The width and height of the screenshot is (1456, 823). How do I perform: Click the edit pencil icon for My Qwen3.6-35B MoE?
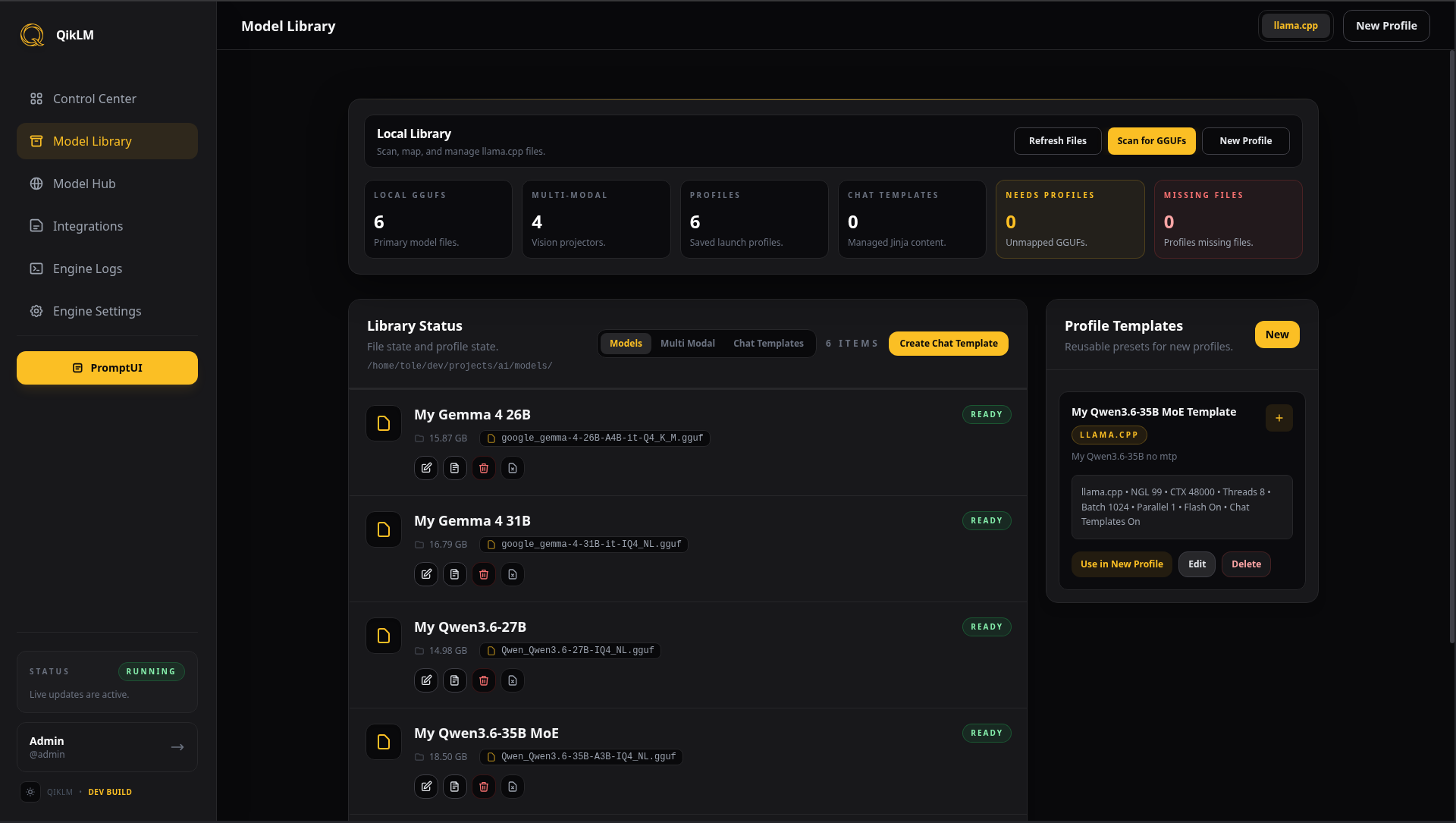[426, 787]
